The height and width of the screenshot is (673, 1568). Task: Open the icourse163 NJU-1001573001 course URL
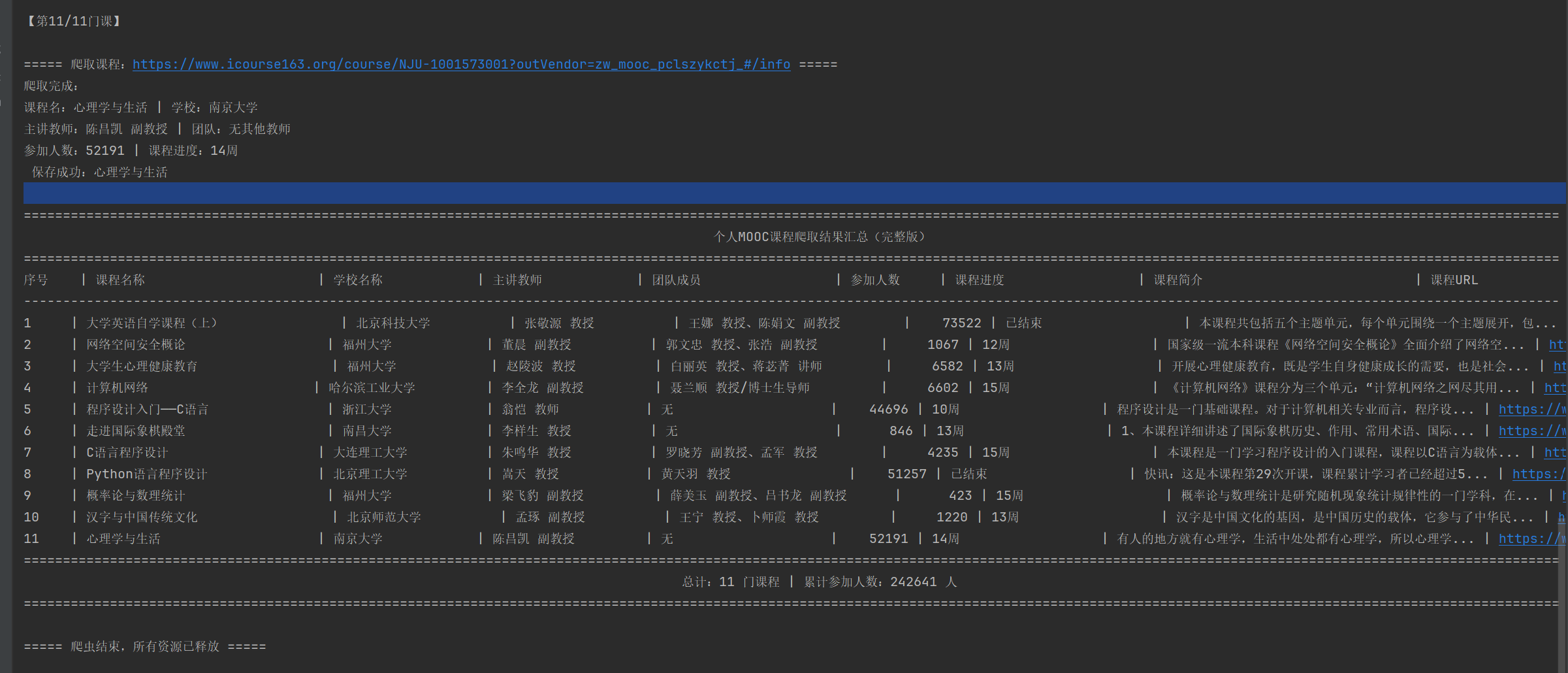pos(461,64)
